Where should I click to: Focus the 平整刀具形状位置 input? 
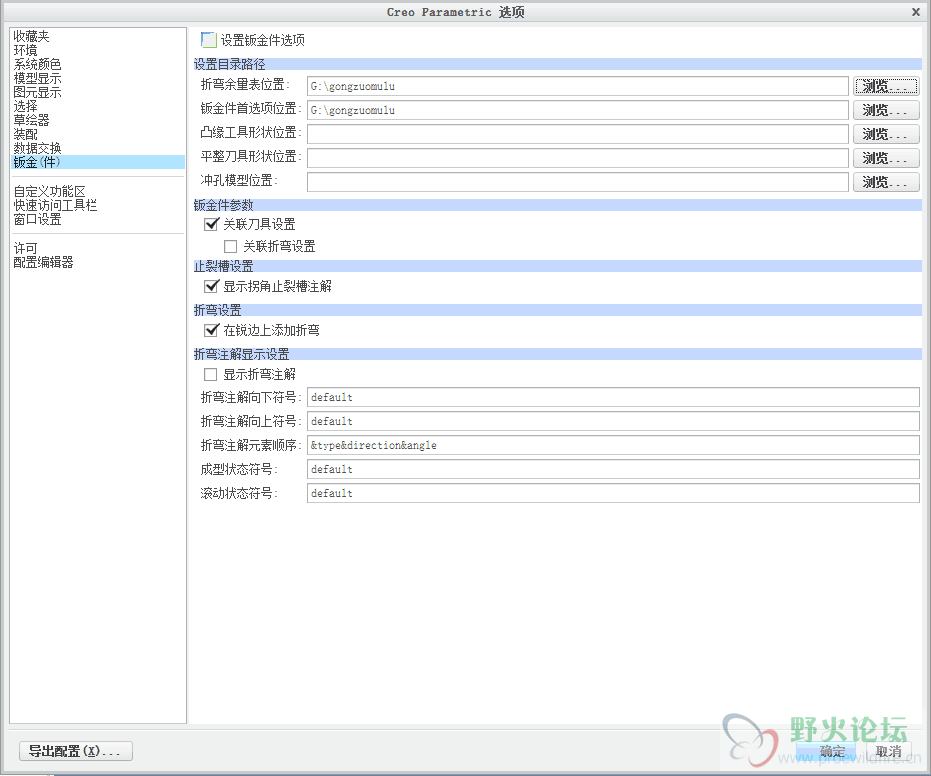click(577, 158)
